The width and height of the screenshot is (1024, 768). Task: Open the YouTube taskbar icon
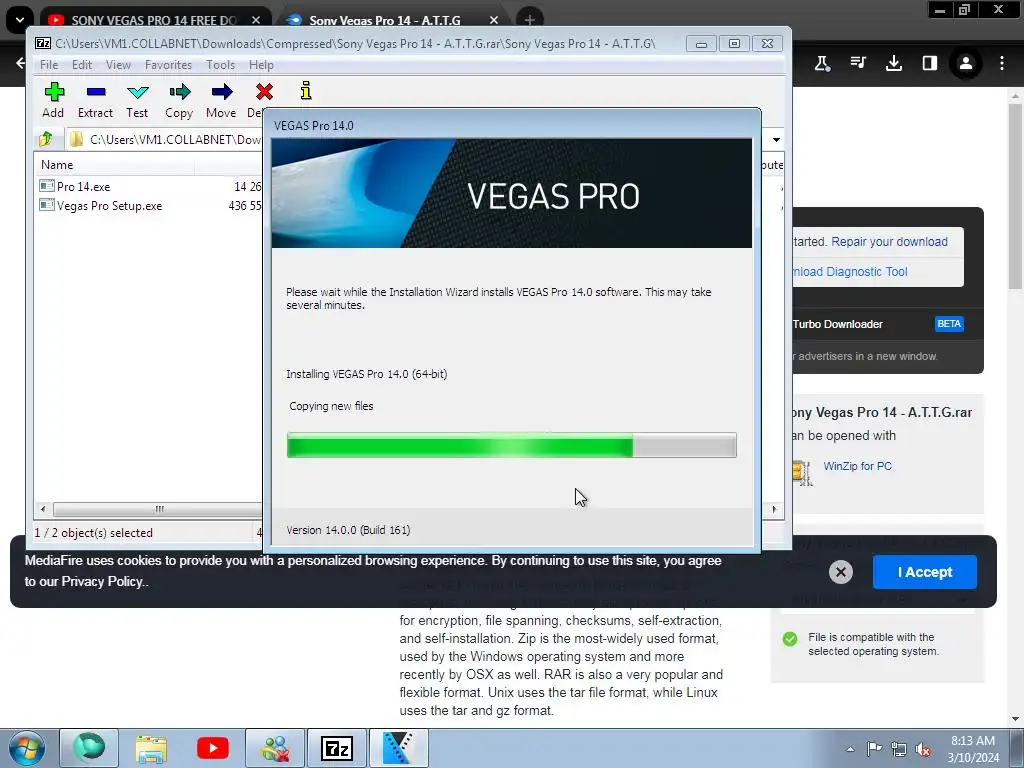tap(213, 748)
